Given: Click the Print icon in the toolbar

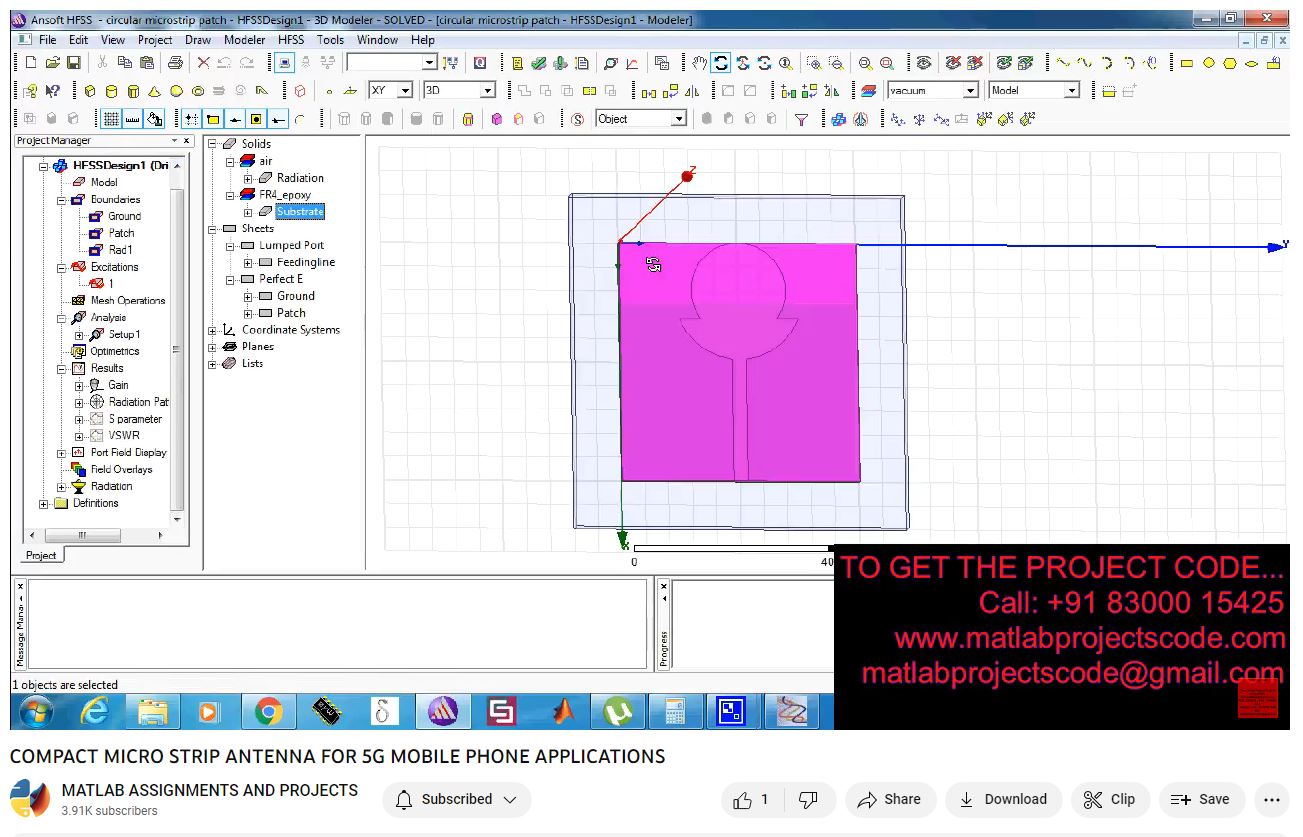Looking at the screenshot, I should click(x=175, y=63).
